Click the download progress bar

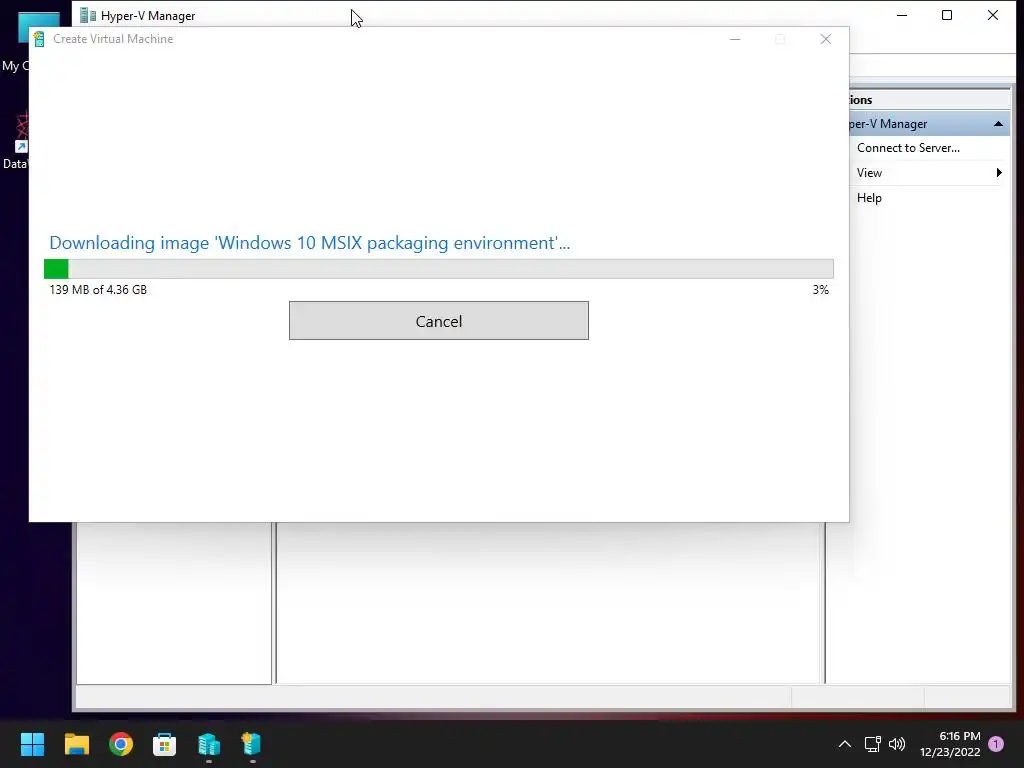coord(439,268)
